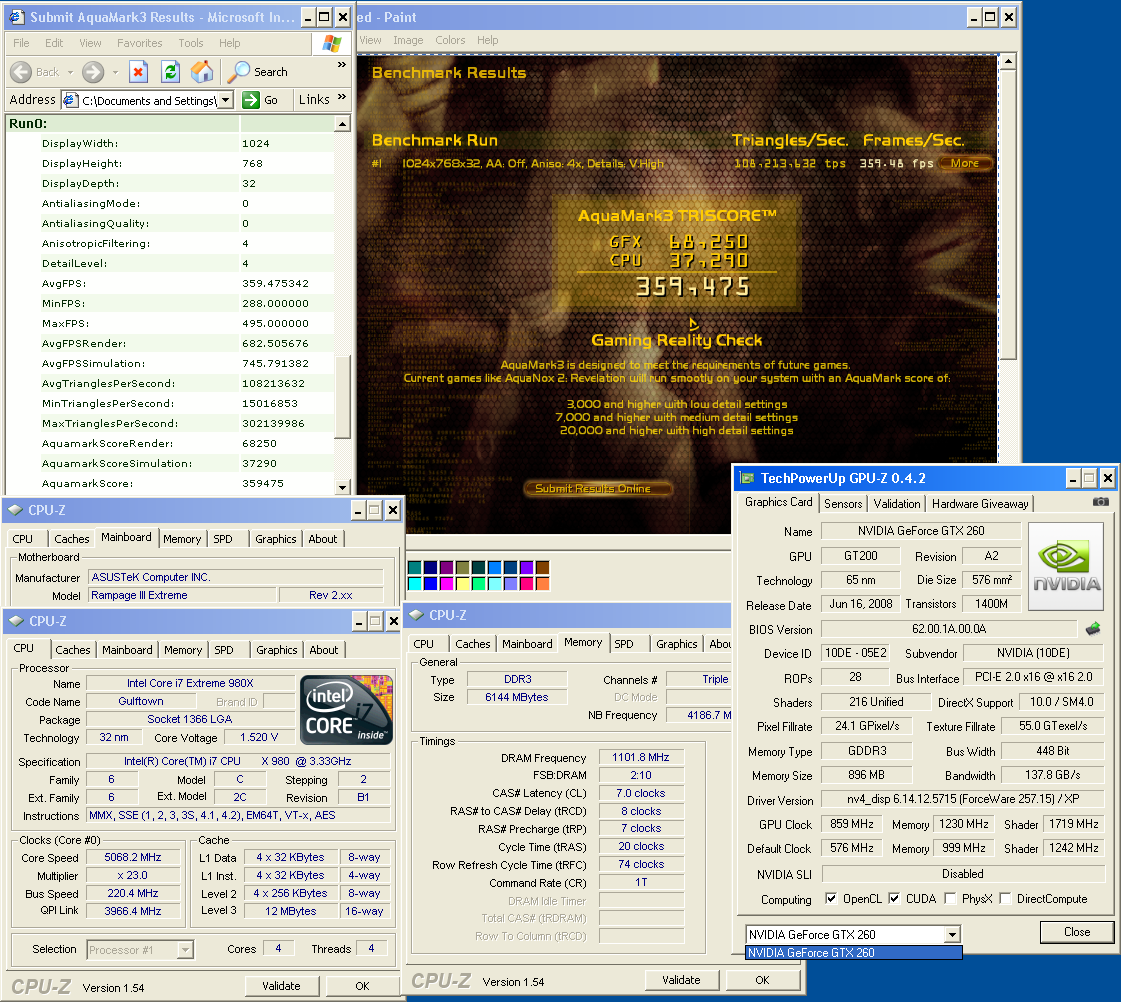Image resolution: width=1121 pixels, height=1002 pixels.
Task: Check the DirectCompute checkbox
Action: point(1005,898)
